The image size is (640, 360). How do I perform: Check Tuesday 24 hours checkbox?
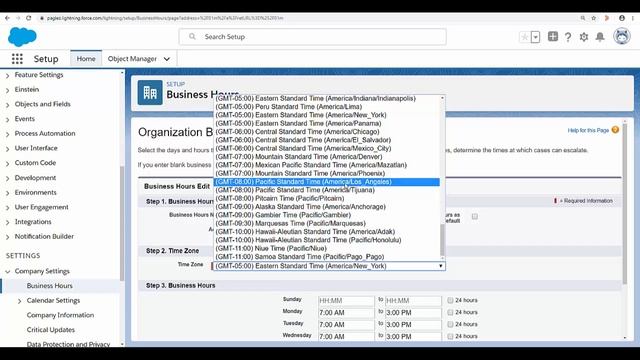pos(450,324)
